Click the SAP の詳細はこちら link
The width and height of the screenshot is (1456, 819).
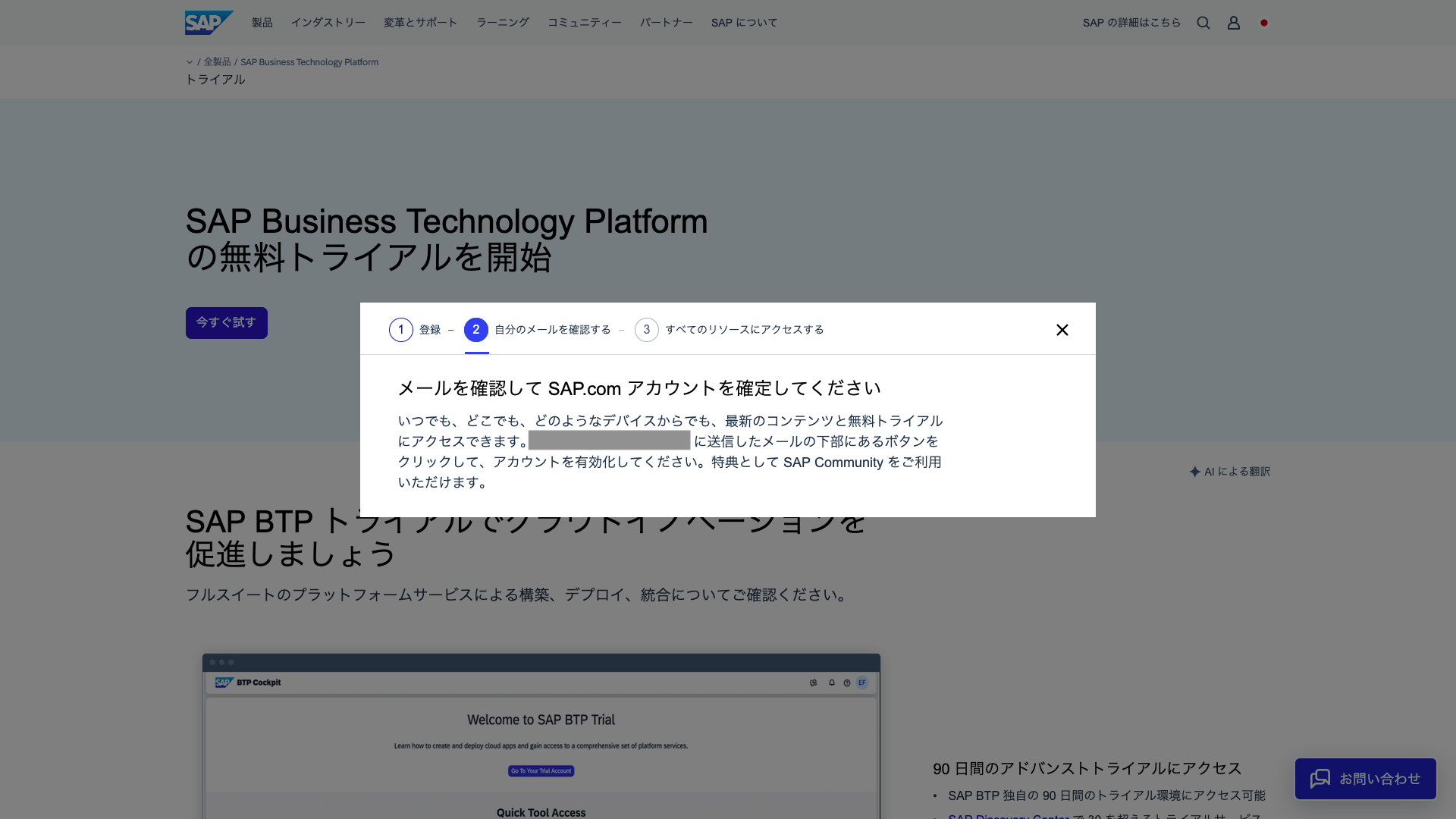[x=1131, y=23]
